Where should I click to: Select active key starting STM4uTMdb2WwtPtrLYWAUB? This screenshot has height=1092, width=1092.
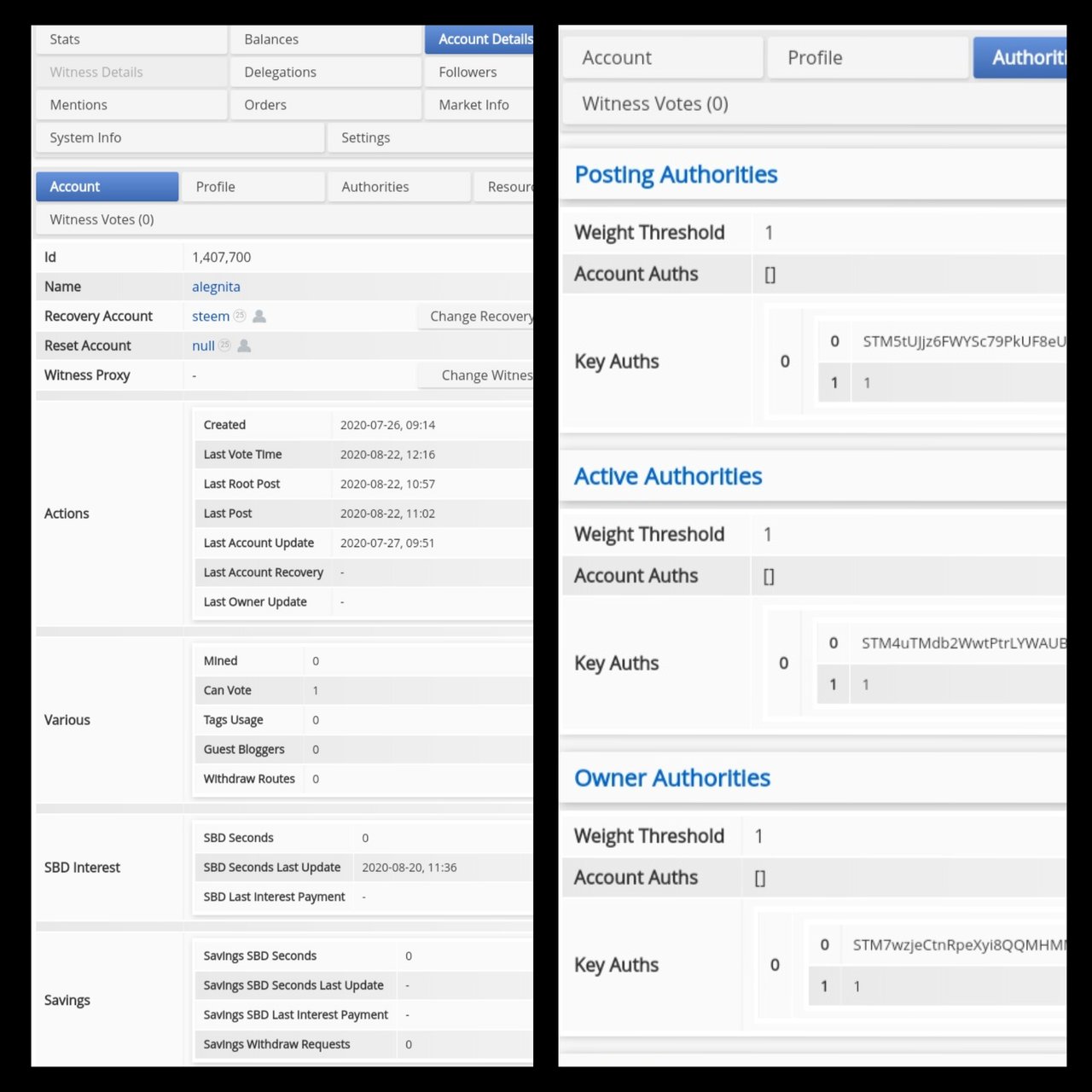click(x=963, y=643)
